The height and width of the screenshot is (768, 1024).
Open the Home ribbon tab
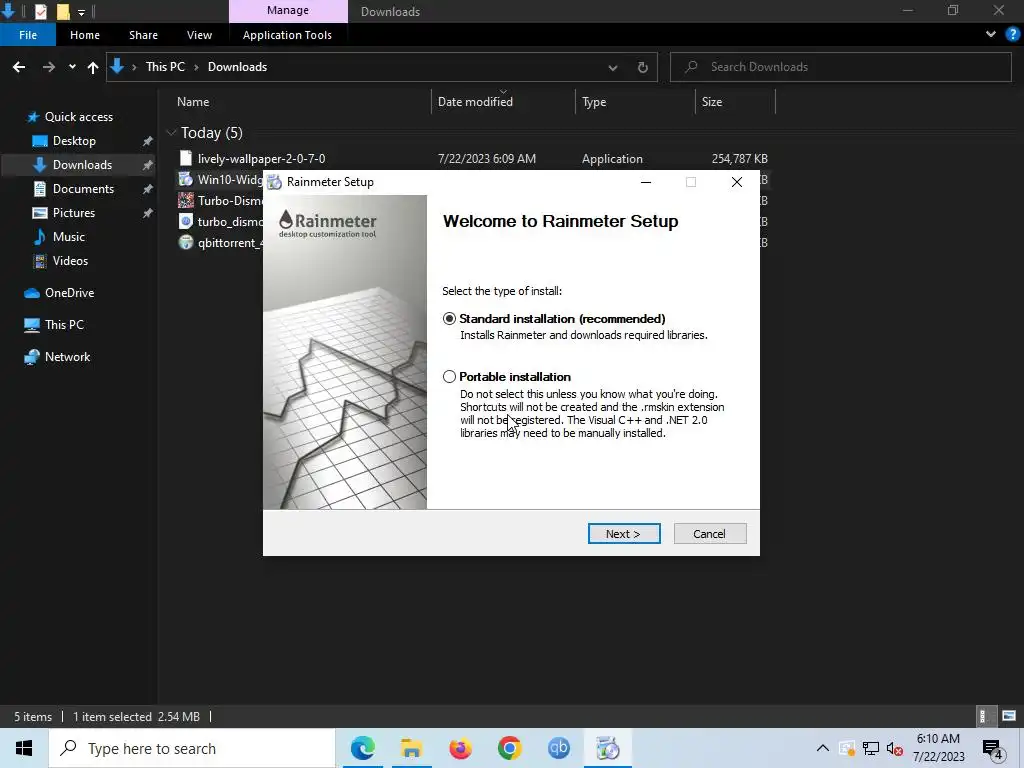coord(85,35)
